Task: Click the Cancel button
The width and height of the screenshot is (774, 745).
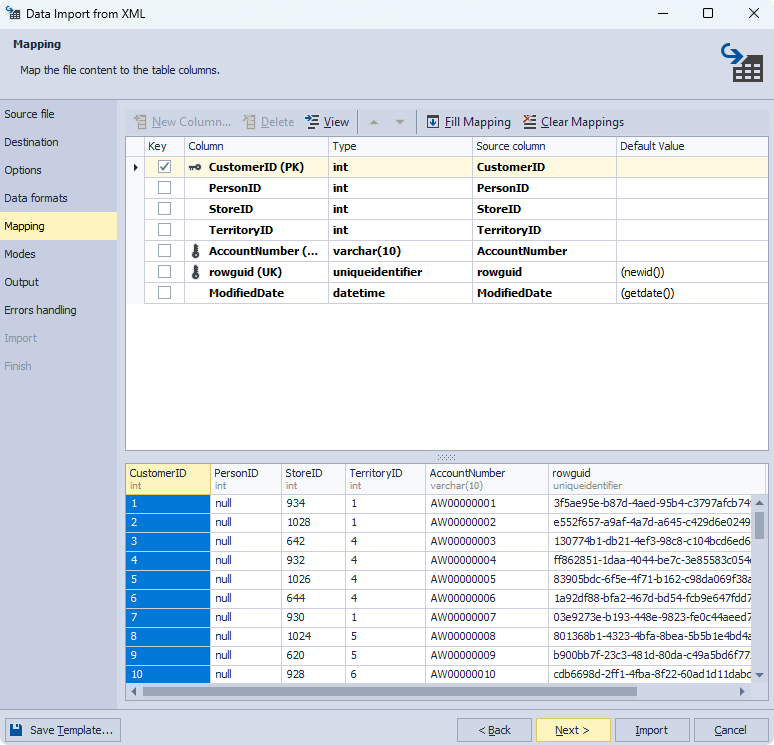Action: point(731,730)
